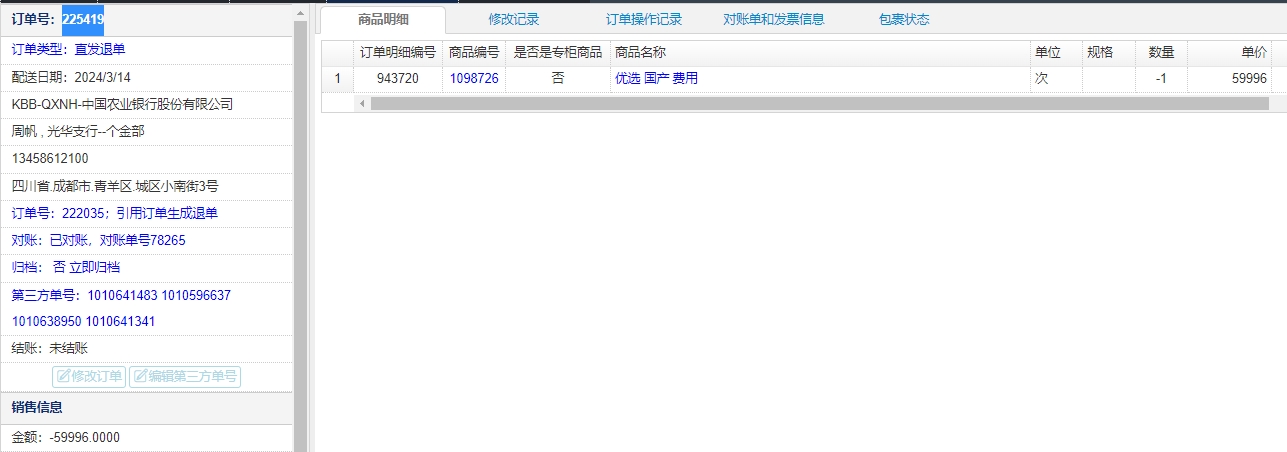Click the address 四川省.成都市.青羊区

pyautogui.click(x=115, y=186)
